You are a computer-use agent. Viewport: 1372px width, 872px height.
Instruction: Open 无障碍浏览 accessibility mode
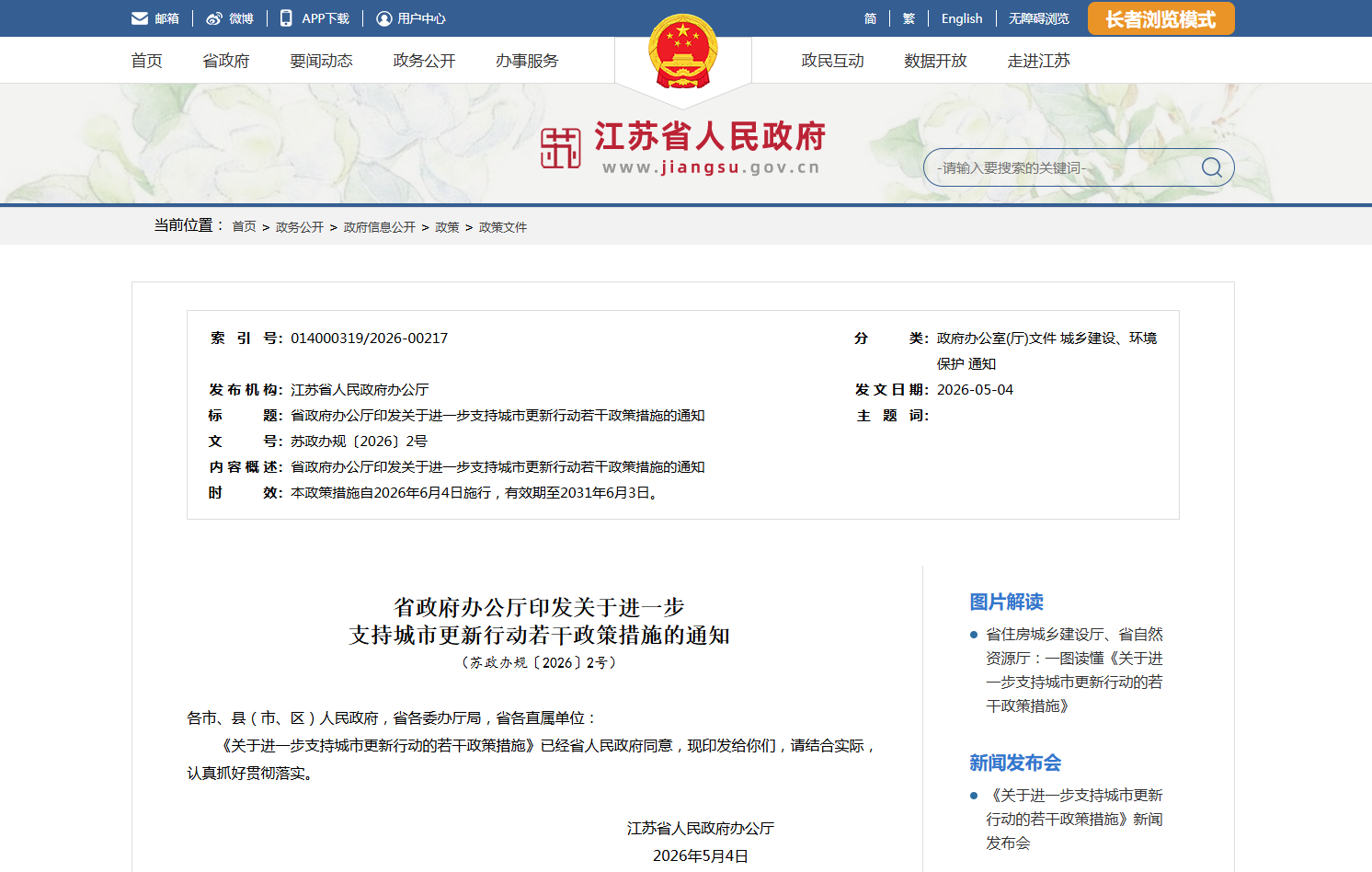click(x=1039, y=18)
